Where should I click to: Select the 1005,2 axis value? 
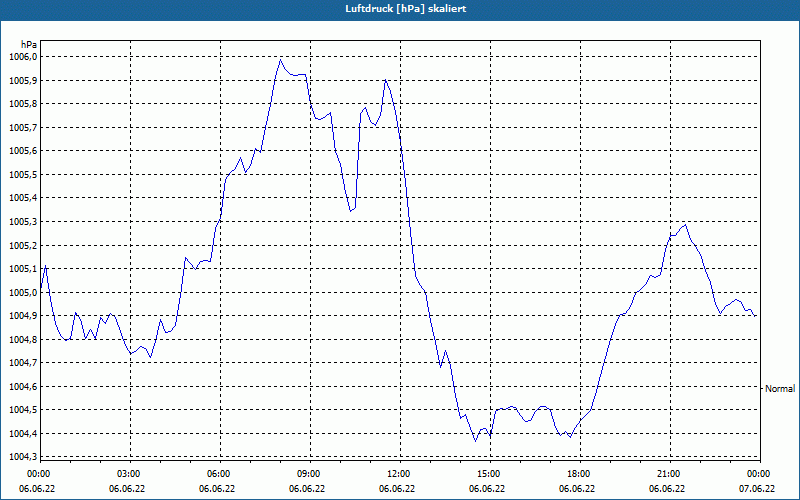pos(23,245)
